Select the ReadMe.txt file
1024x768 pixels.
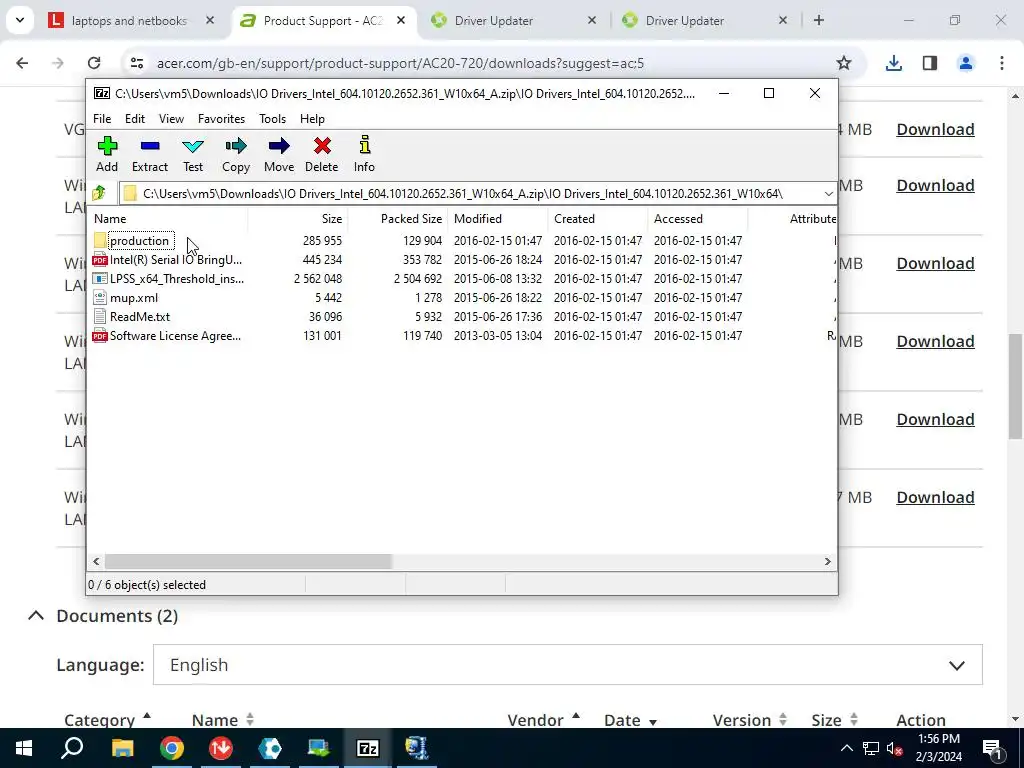pyautogui.click(x=131, y=316)
